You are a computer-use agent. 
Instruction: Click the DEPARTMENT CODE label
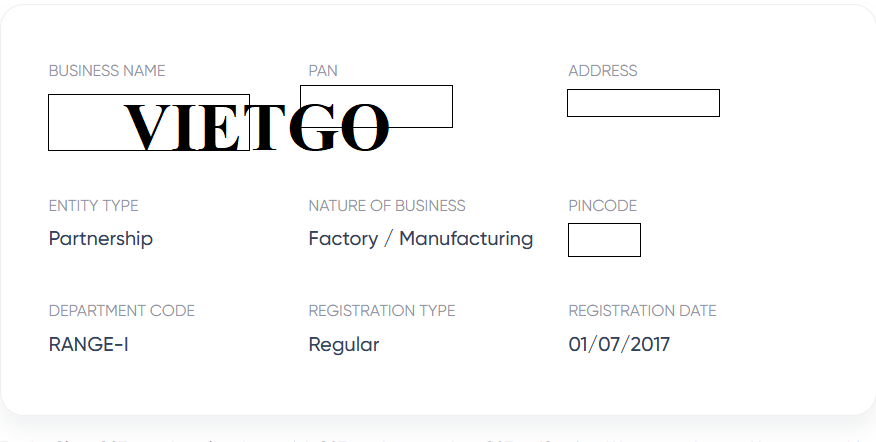pos(122,311)
